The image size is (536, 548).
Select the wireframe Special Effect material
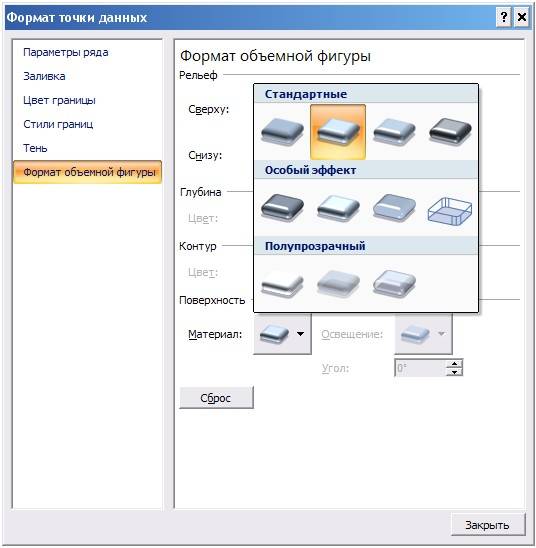click(x=450, y=211)
